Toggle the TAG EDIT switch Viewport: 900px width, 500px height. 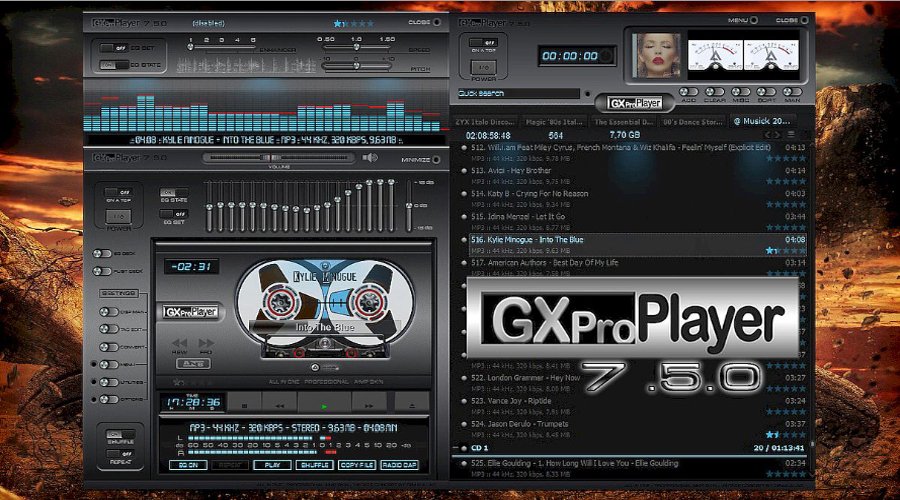point(108,329)
